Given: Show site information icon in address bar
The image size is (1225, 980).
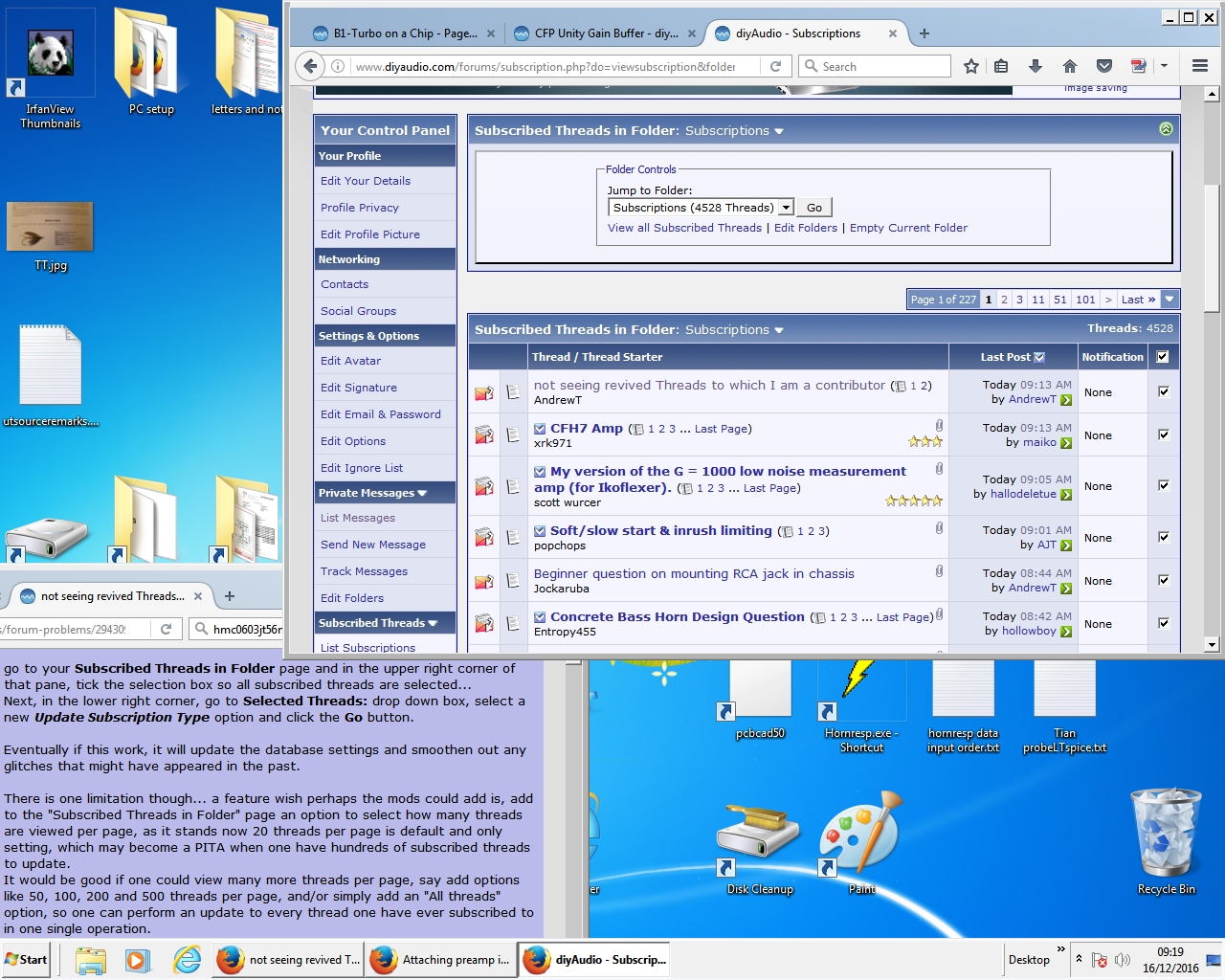Looking at the screenshot, I should click(x=338, y=66).
